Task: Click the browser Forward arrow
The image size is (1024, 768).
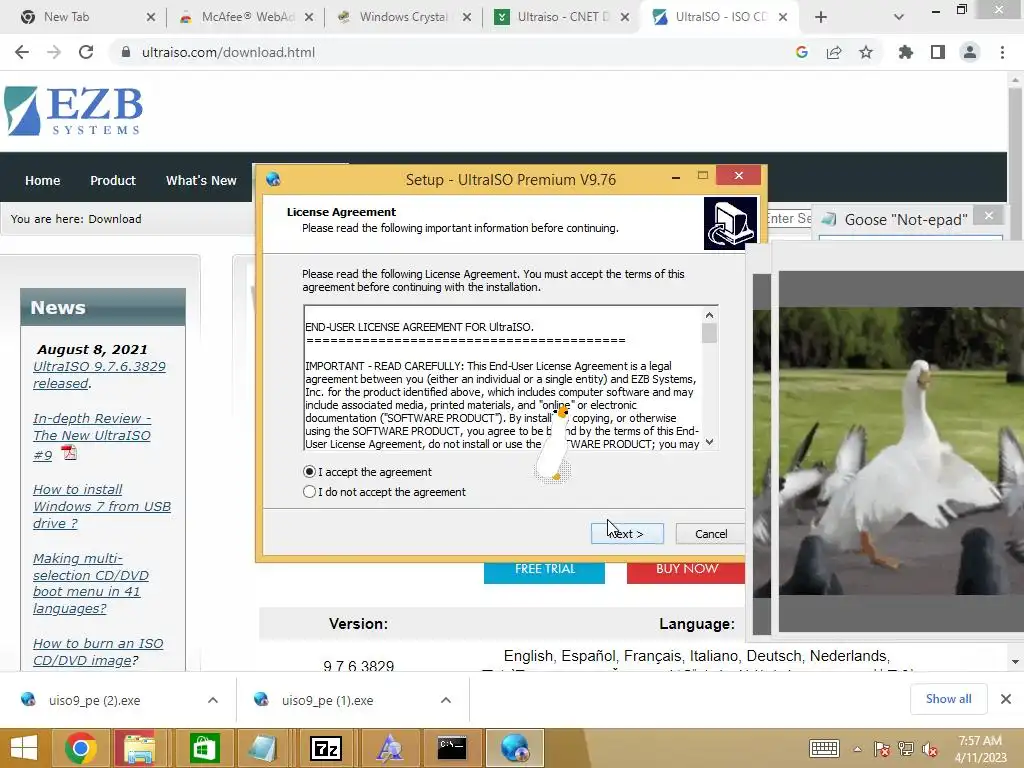Action: pos(54,52)
